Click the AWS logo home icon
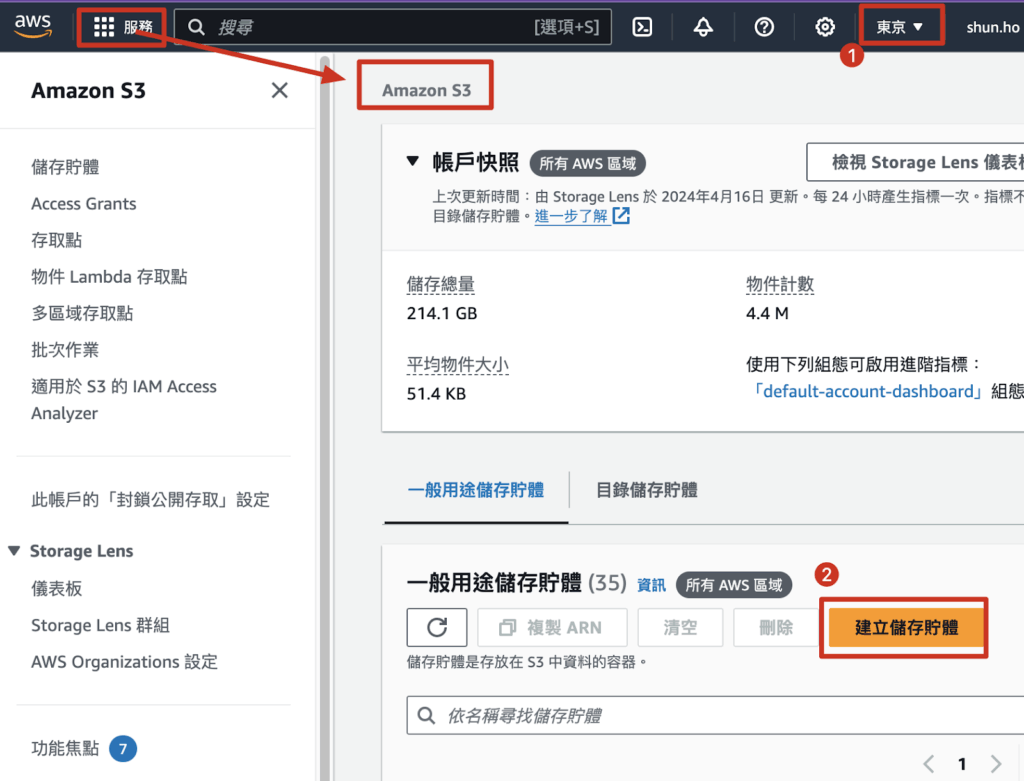This screenshot has width=1024, height=781. (x=33, y=27)
